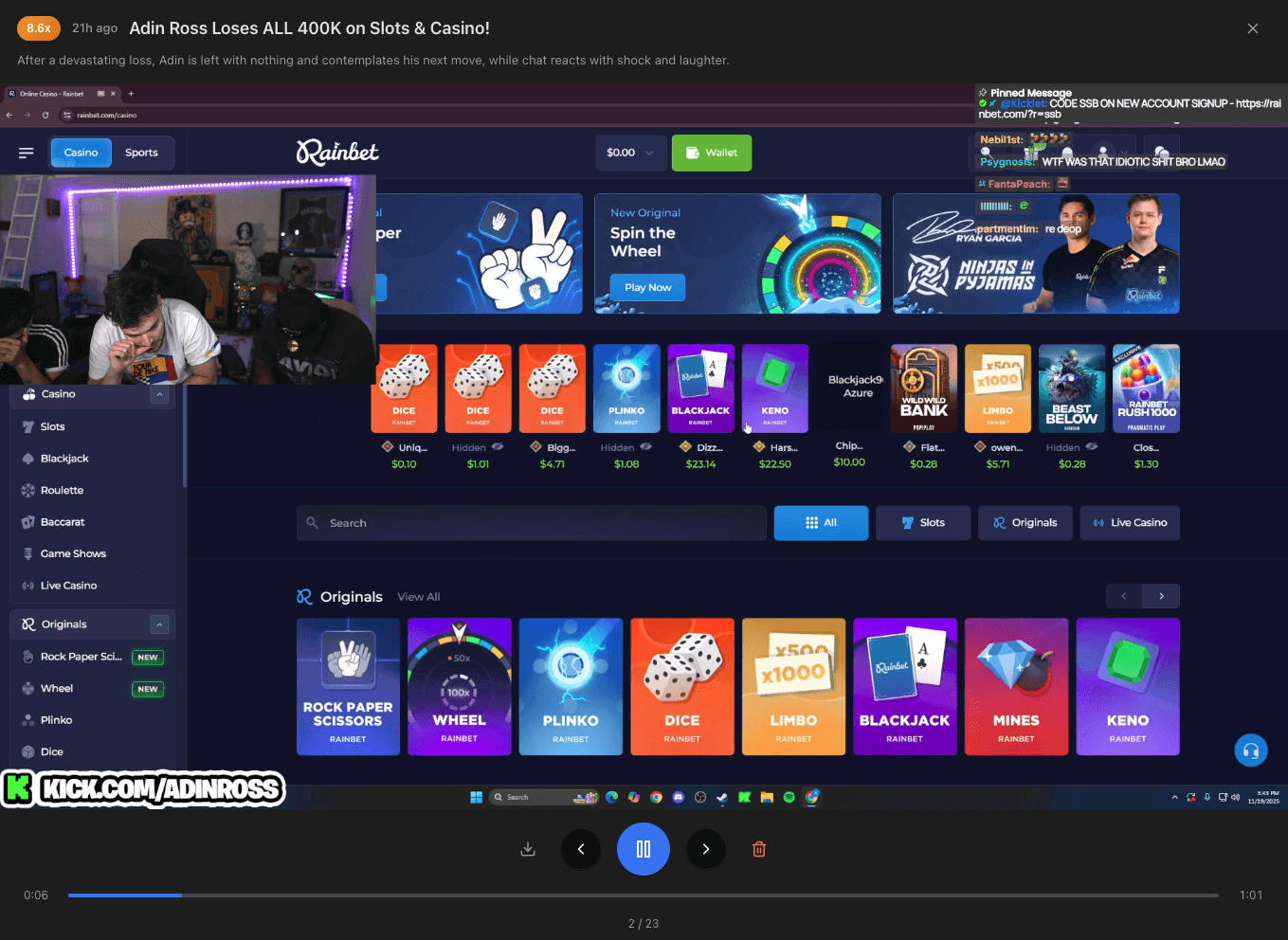Open the Rainbet Rush 1000 recent-win tile

click(1146, 389)
